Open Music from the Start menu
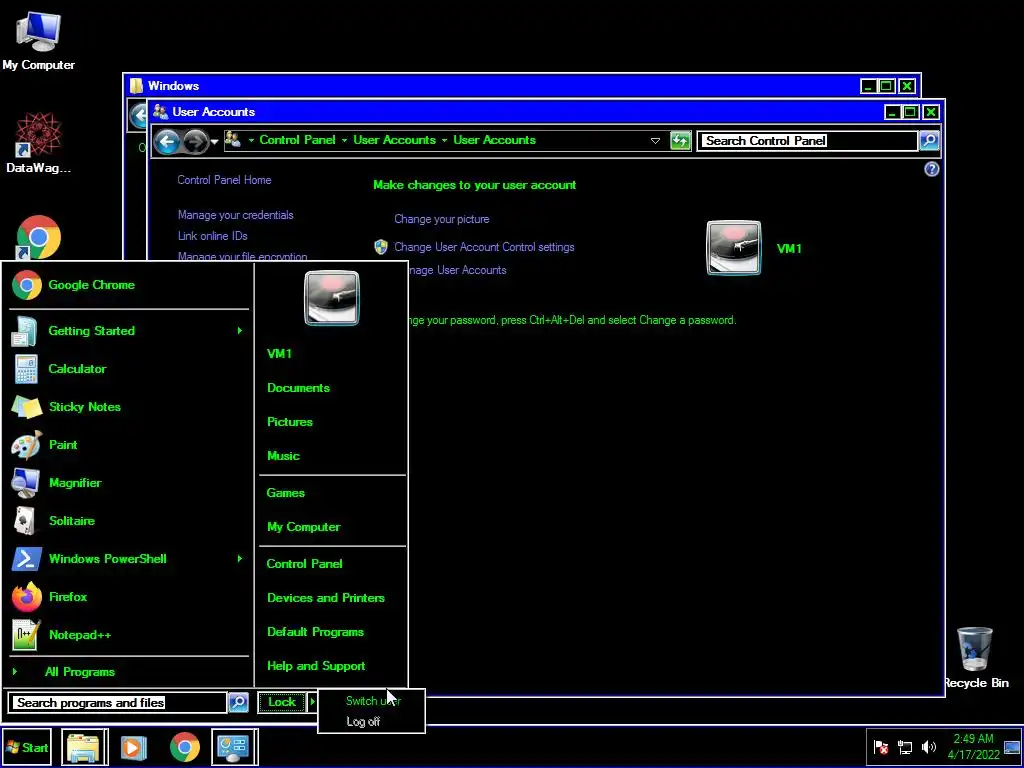This screenshot has width=1024, height=768. [283, 456]
